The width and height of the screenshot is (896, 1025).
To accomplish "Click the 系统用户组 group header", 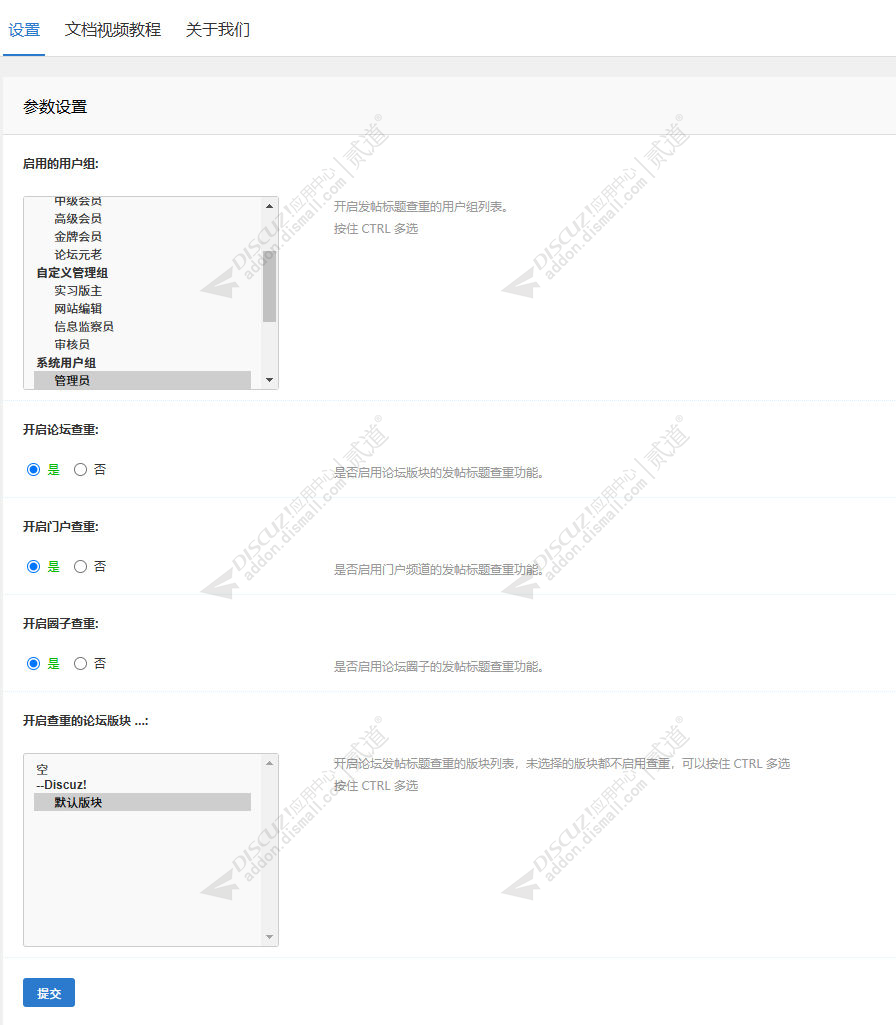I will coord(66,363).
